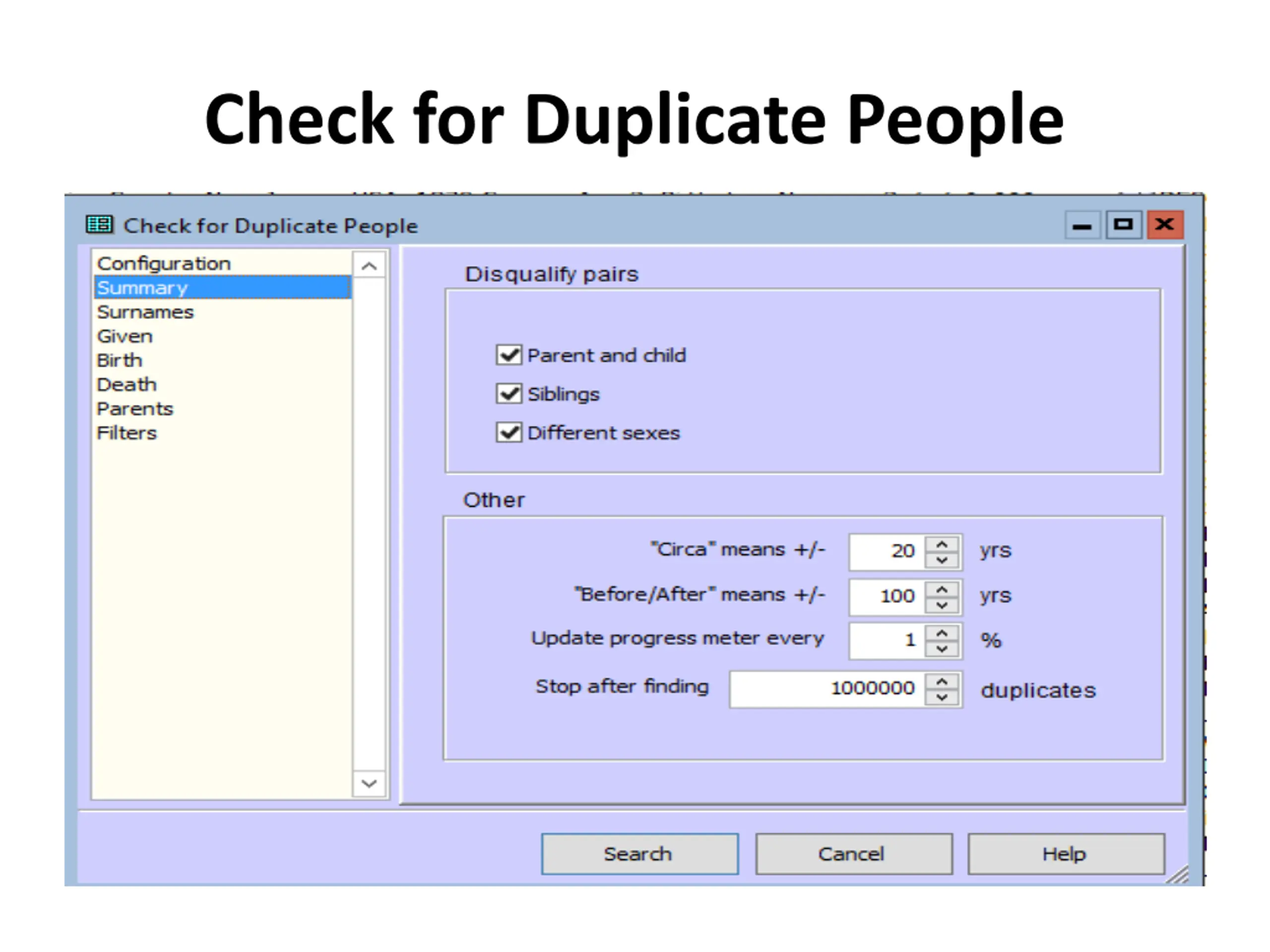Image resolution: width=1270 pixels, height=952 pixels.
Task: Click the Circa means field showing 20
Action: (x=887, y=552)
